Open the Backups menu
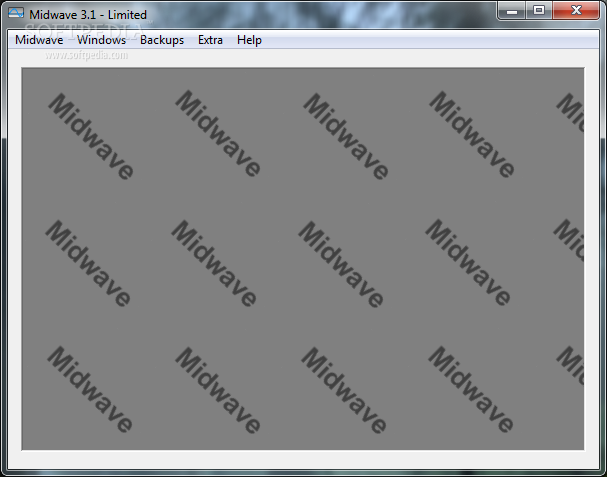607x477 pixels. pos(162,40)
